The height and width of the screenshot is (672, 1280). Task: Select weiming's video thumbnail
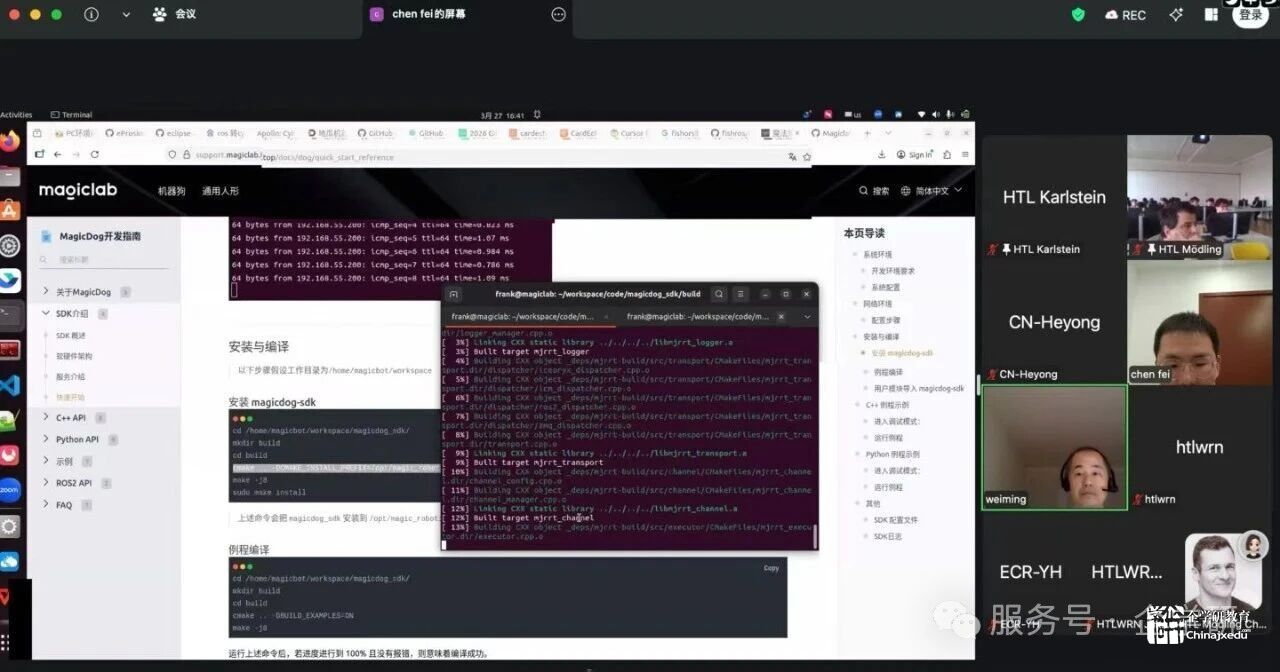(1054, 448)
